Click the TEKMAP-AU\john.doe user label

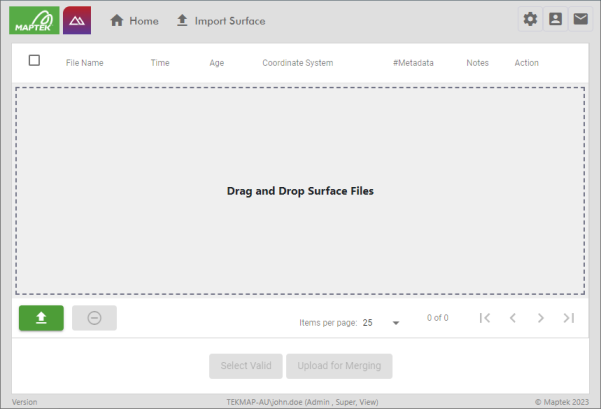tap(302, 402)
